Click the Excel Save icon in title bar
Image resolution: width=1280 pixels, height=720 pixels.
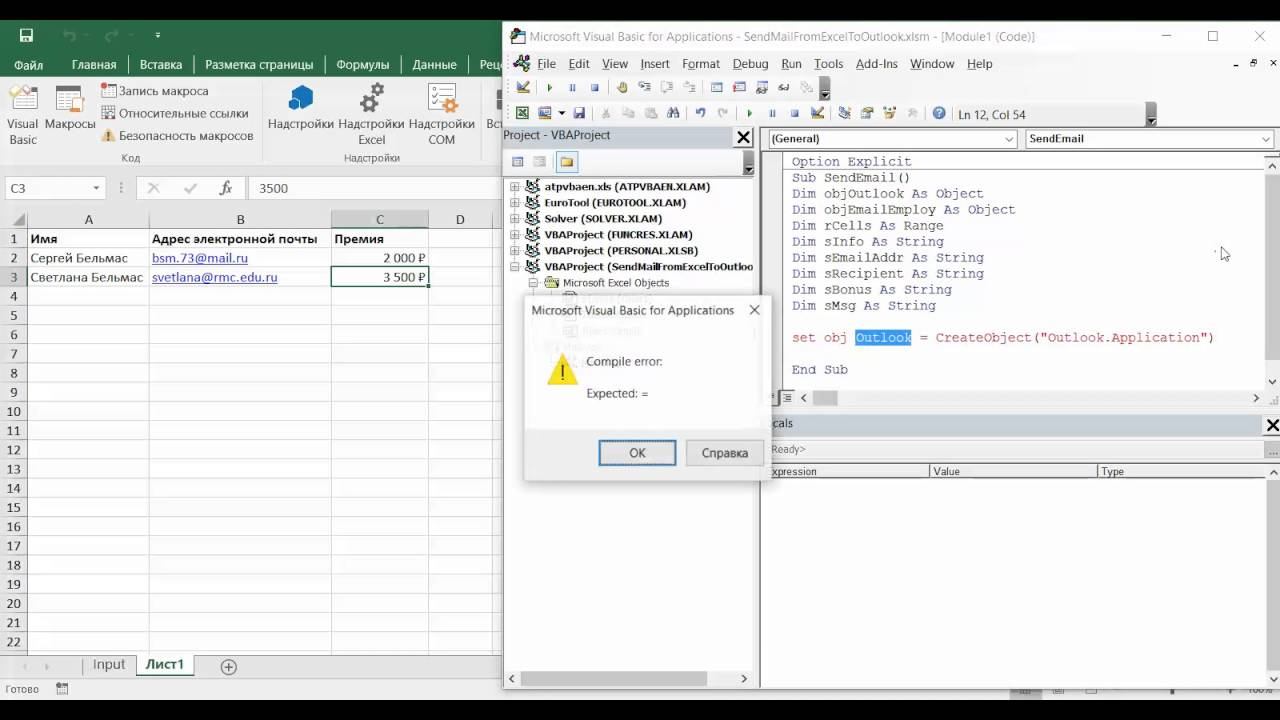[26, 35]
